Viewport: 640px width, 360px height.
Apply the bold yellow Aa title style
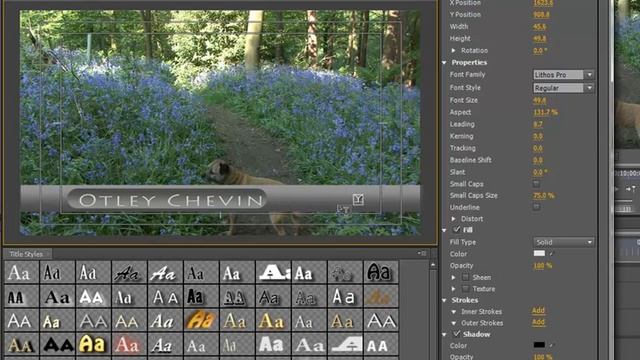[93, 344]
